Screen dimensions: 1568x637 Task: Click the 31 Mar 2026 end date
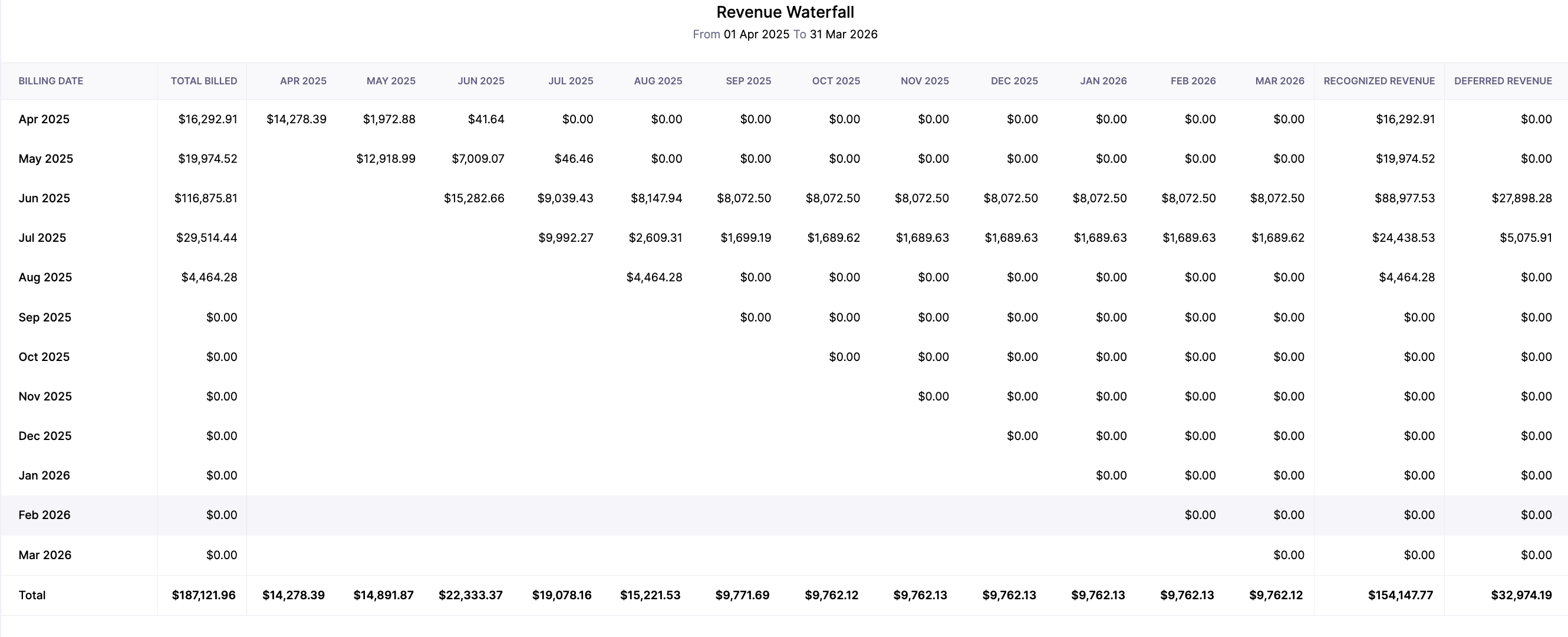pyautogui.click(x=843, y=35)
